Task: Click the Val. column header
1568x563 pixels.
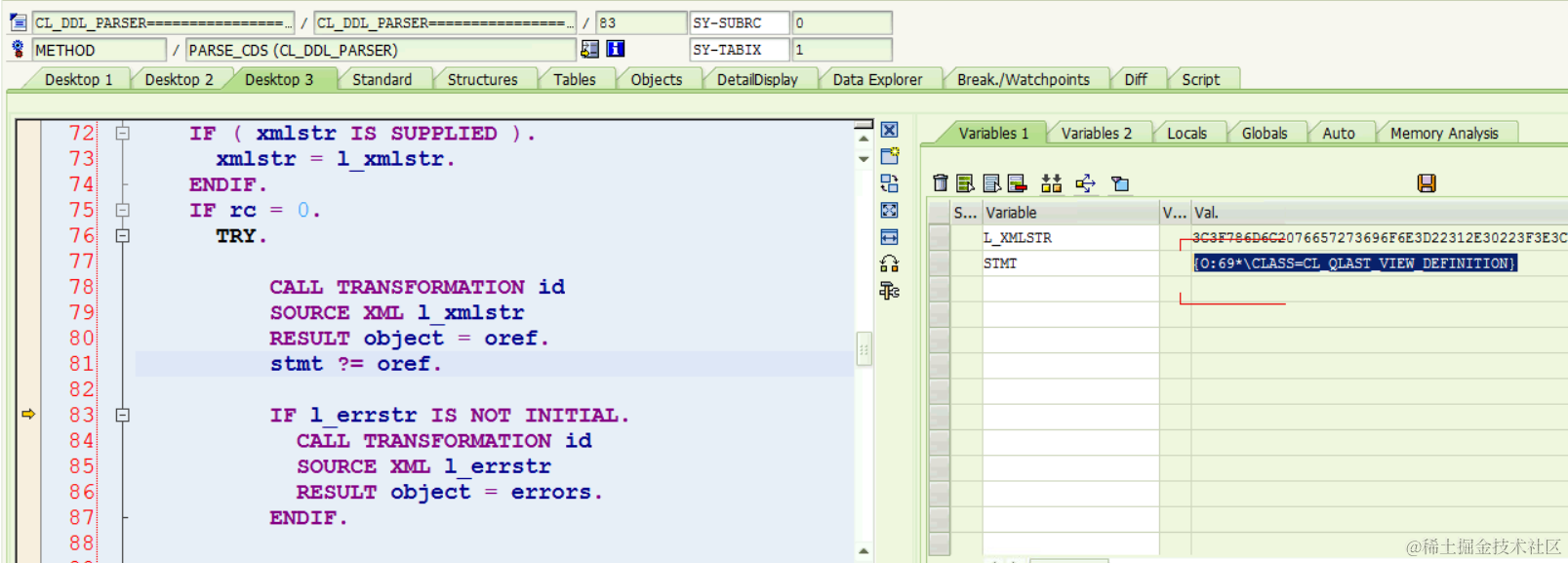Action: 1379,213
